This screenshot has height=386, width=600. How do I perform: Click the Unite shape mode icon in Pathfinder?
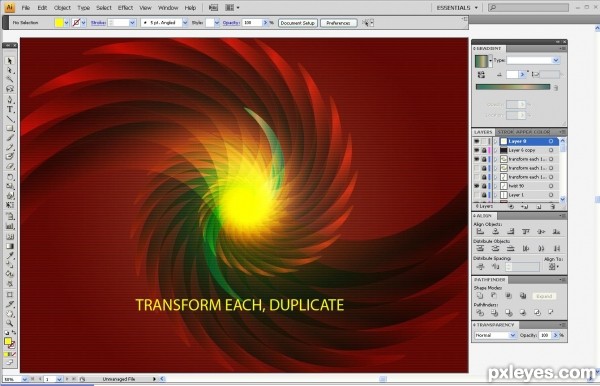(x=480, y=296)
